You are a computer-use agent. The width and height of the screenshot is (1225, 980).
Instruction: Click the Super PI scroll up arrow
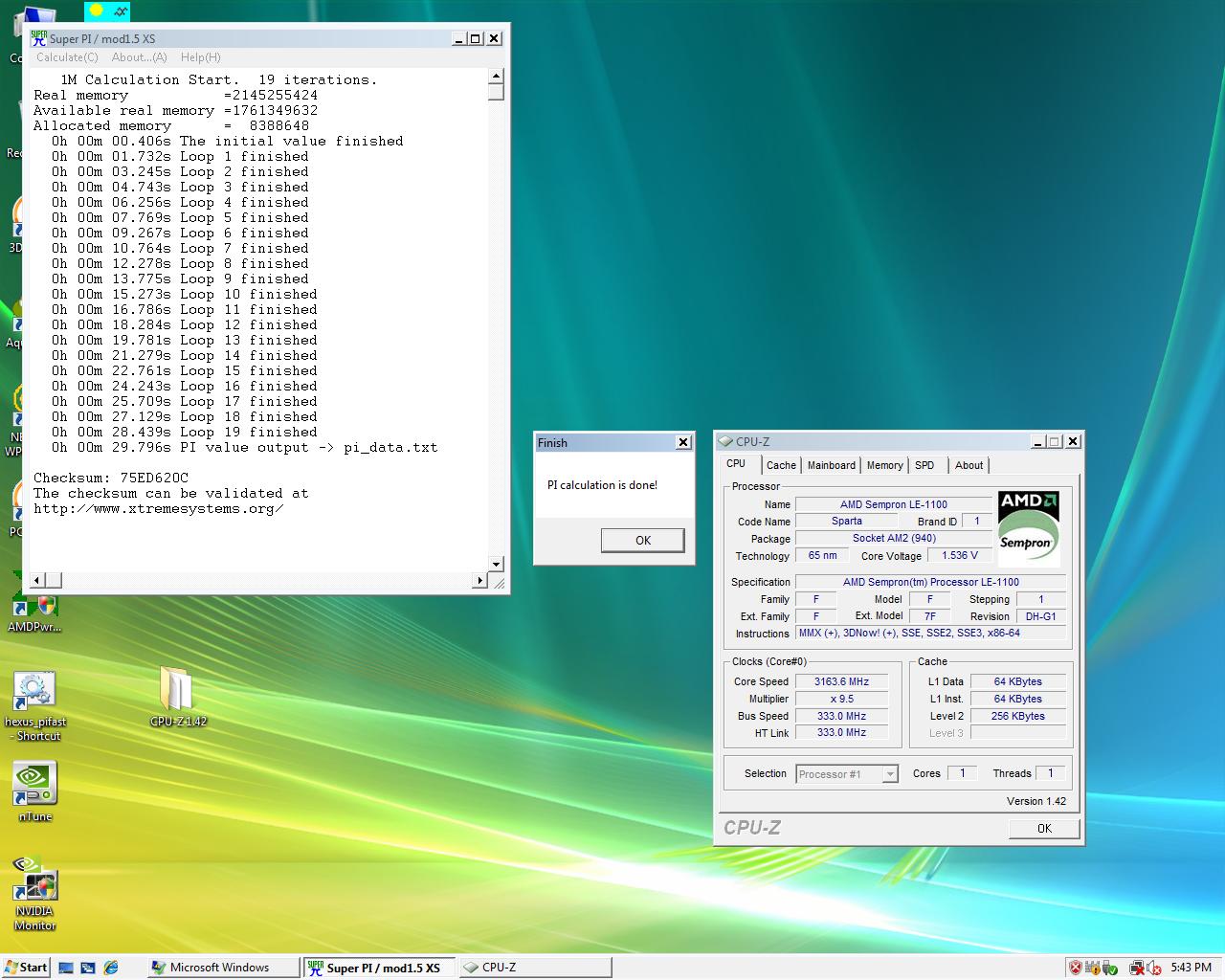click(496, 77)
